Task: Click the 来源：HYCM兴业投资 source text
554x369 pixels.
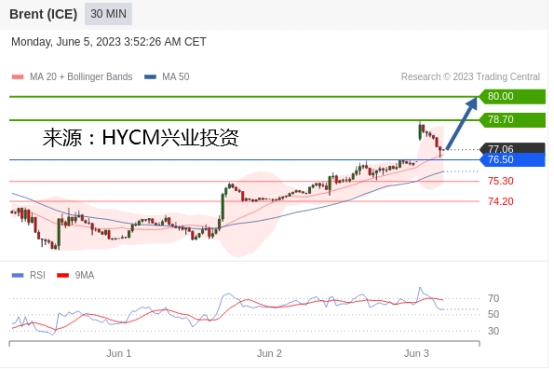Action: tap(141, 137)
